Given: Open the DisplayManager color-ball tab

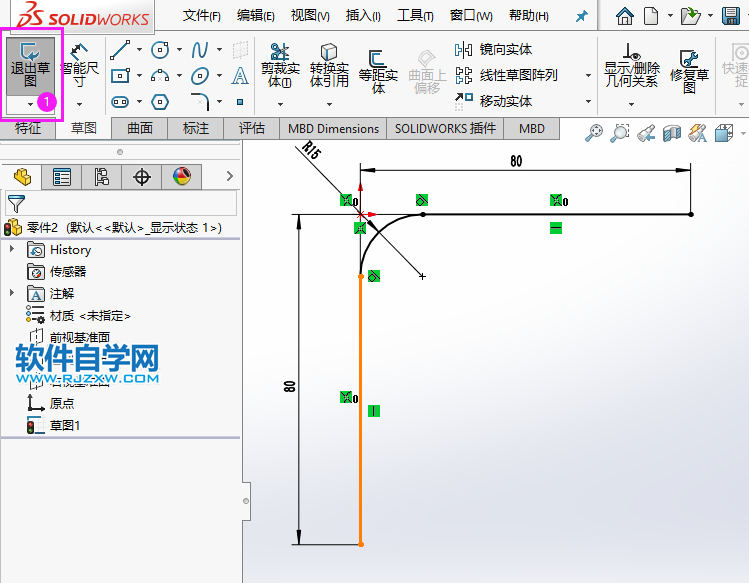Looking at the screenshot, I should (x=182, y=177).
